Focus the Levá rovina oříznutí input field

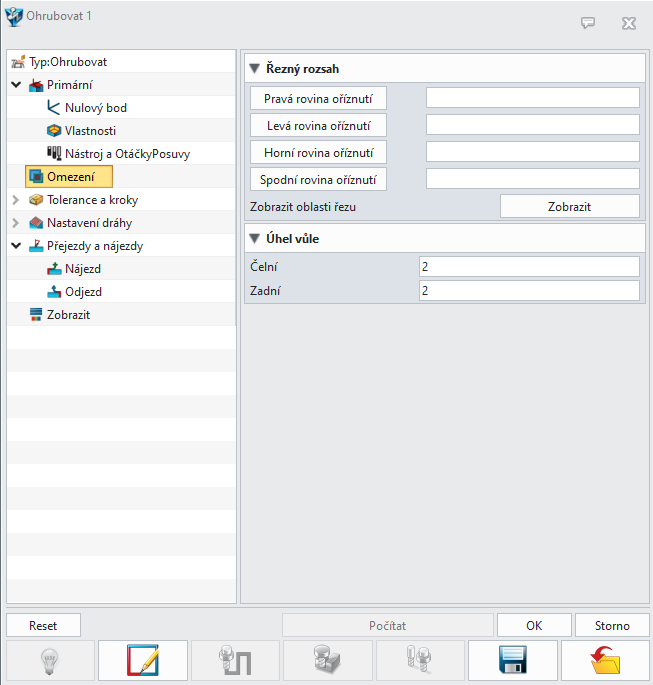pyautogui.click(x=533, y=125)
